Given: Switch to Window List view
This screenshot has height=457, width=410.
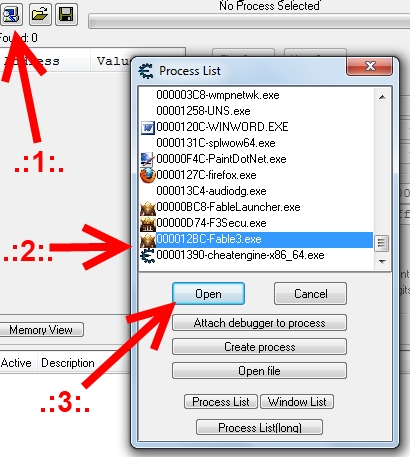Looking at the screenshot, I should pos(297,402).
